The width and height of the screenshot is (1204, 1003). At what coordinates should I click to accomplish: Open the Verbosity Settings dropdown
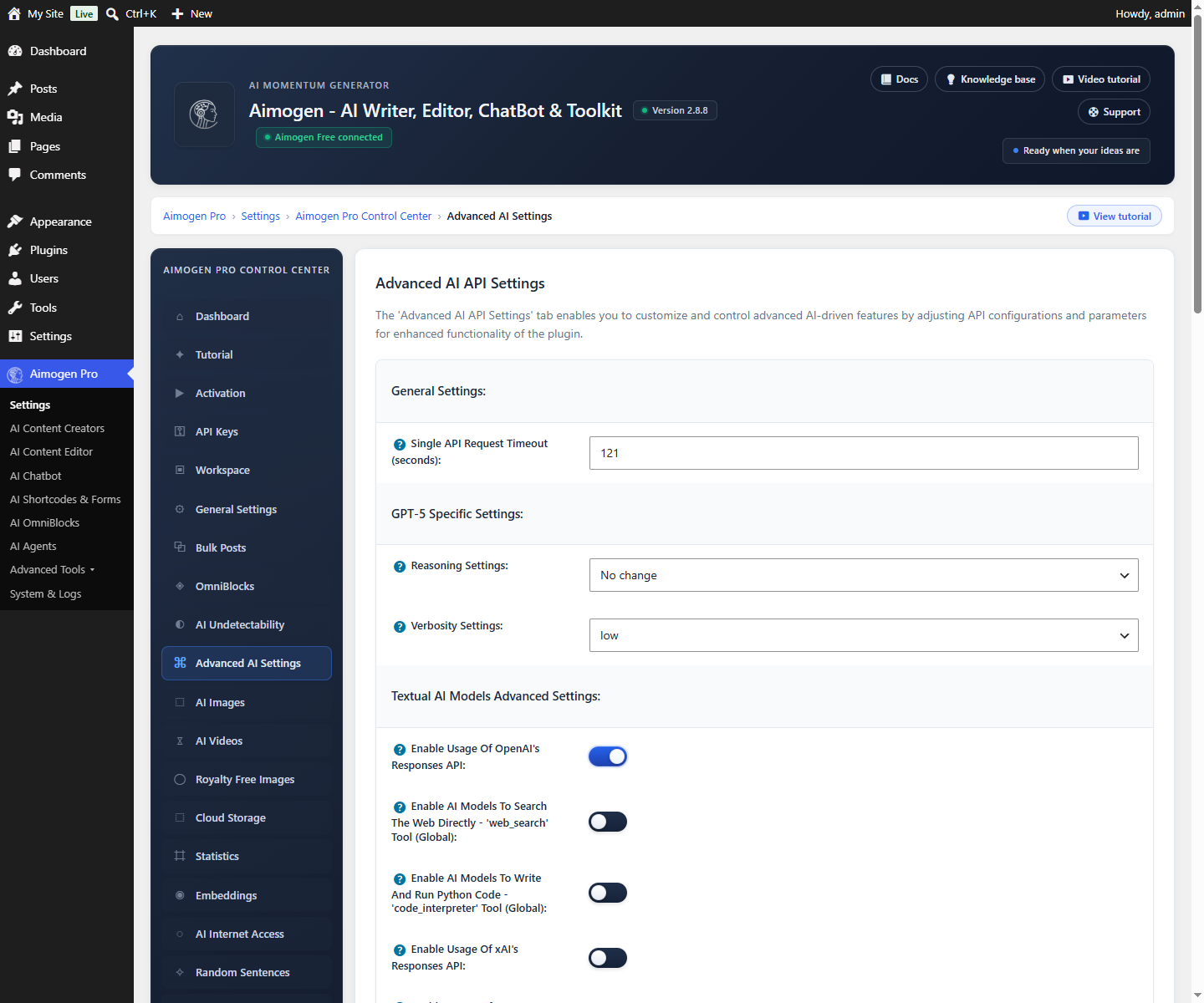coord(864,635)
